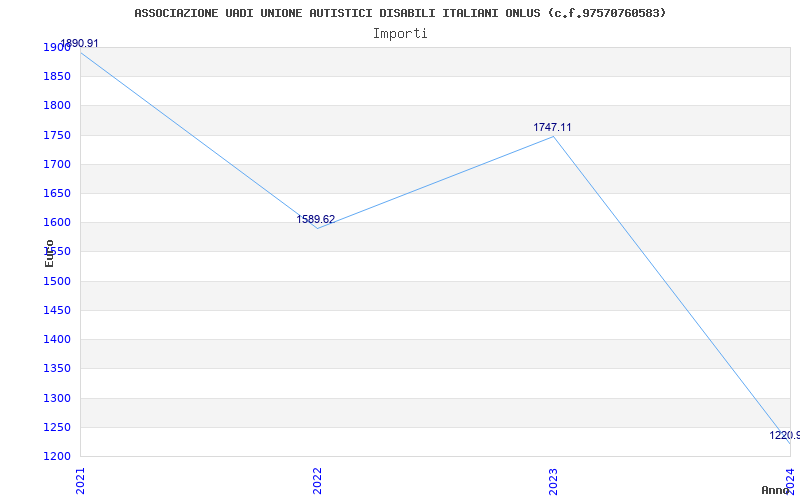Click the 1500 y-axis tick label

click(57, 281)
